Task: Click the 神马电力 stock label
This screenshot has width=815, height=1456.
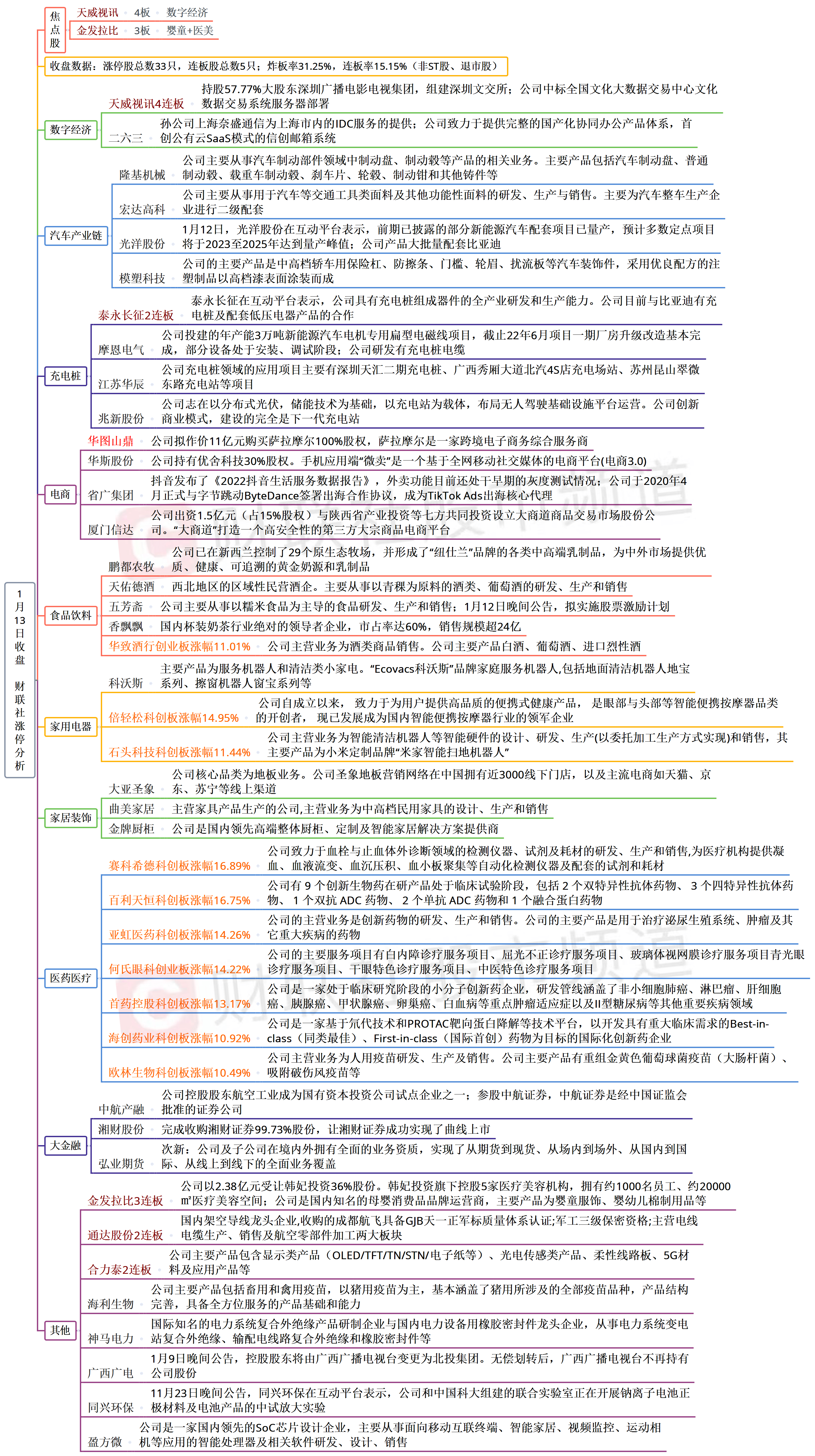Action: 111,1338
